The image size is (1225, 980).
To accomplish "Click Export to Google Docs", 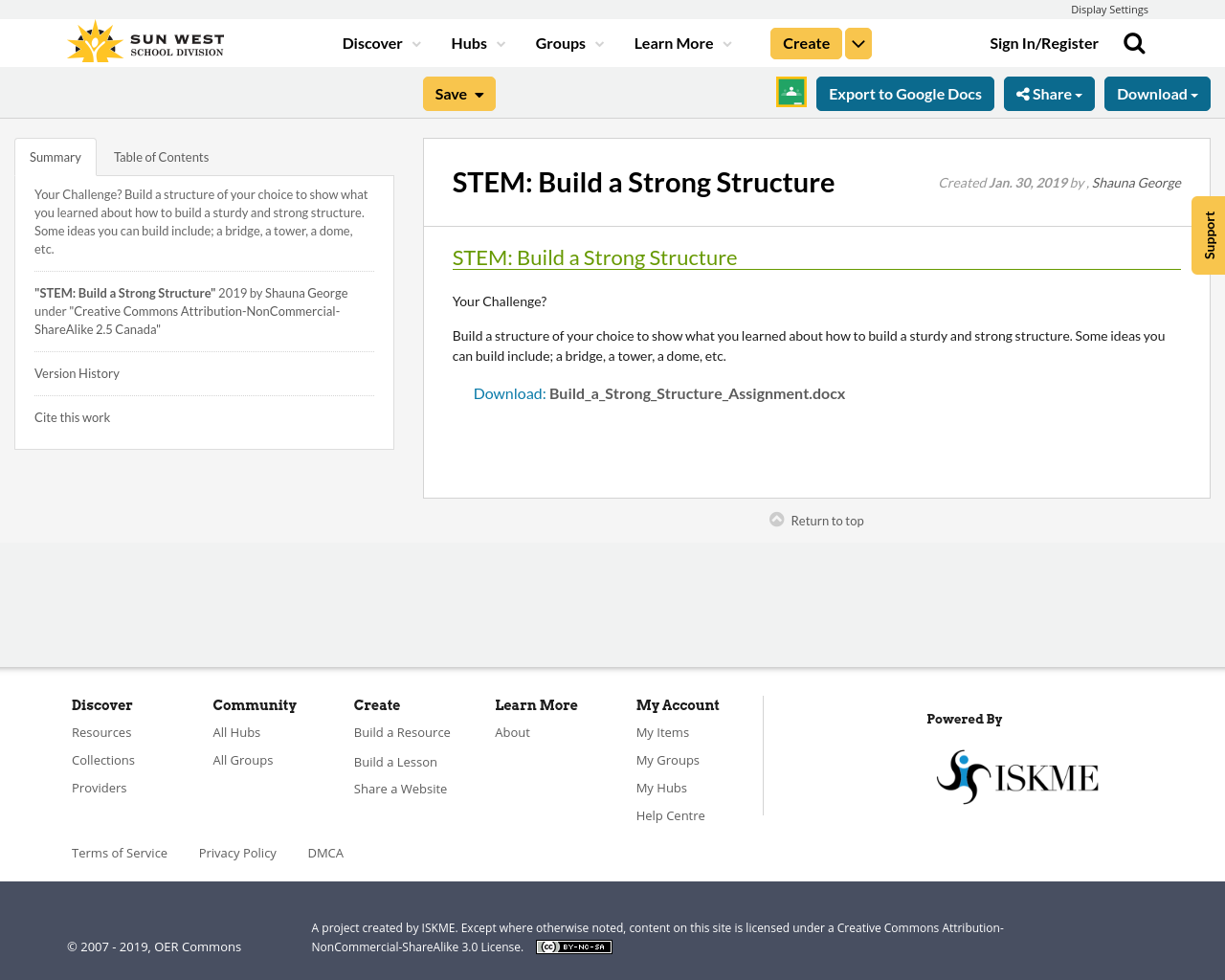I will (x=904, y=93).
